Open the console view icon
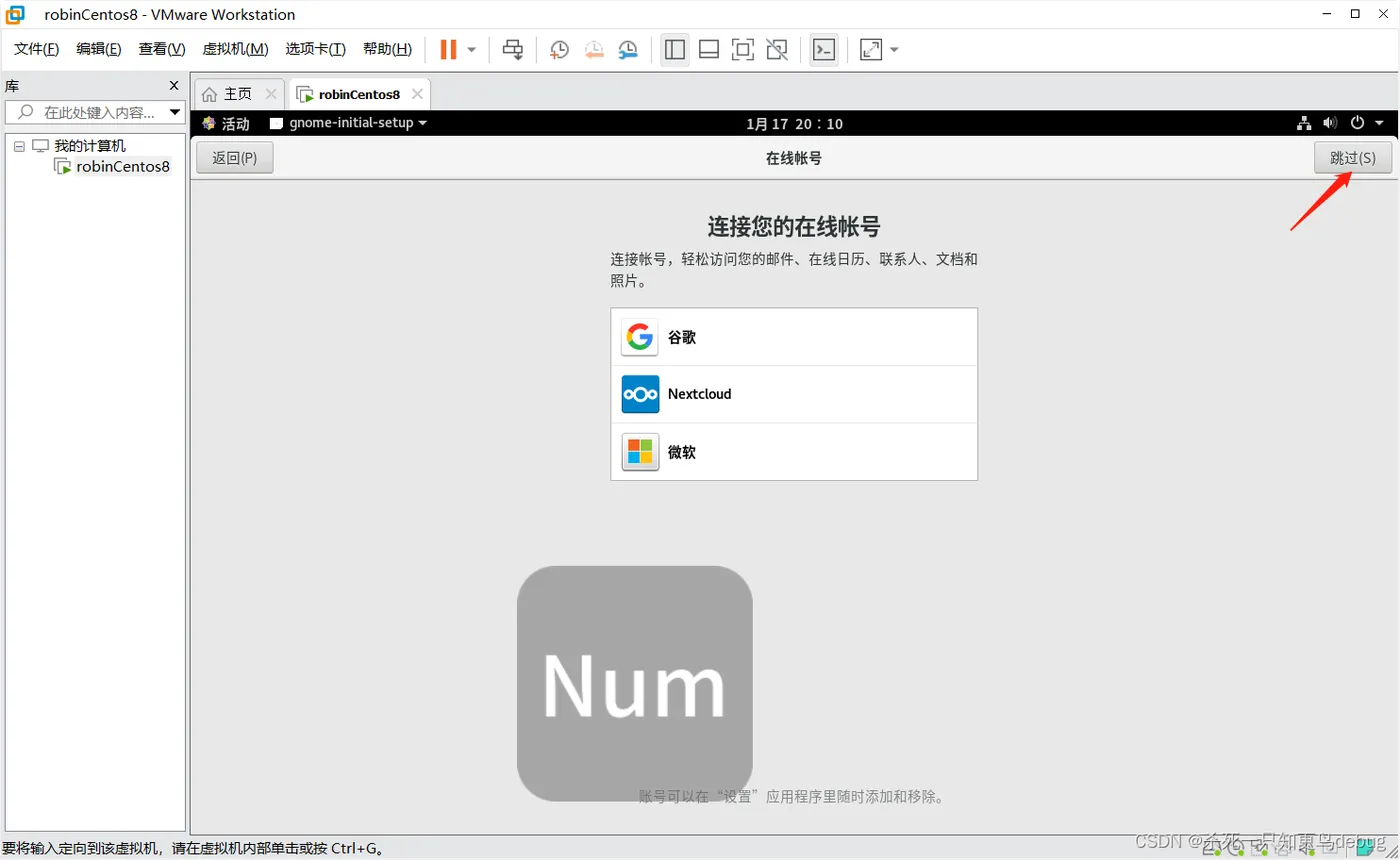1400x860 pixels. pos(824,49)
